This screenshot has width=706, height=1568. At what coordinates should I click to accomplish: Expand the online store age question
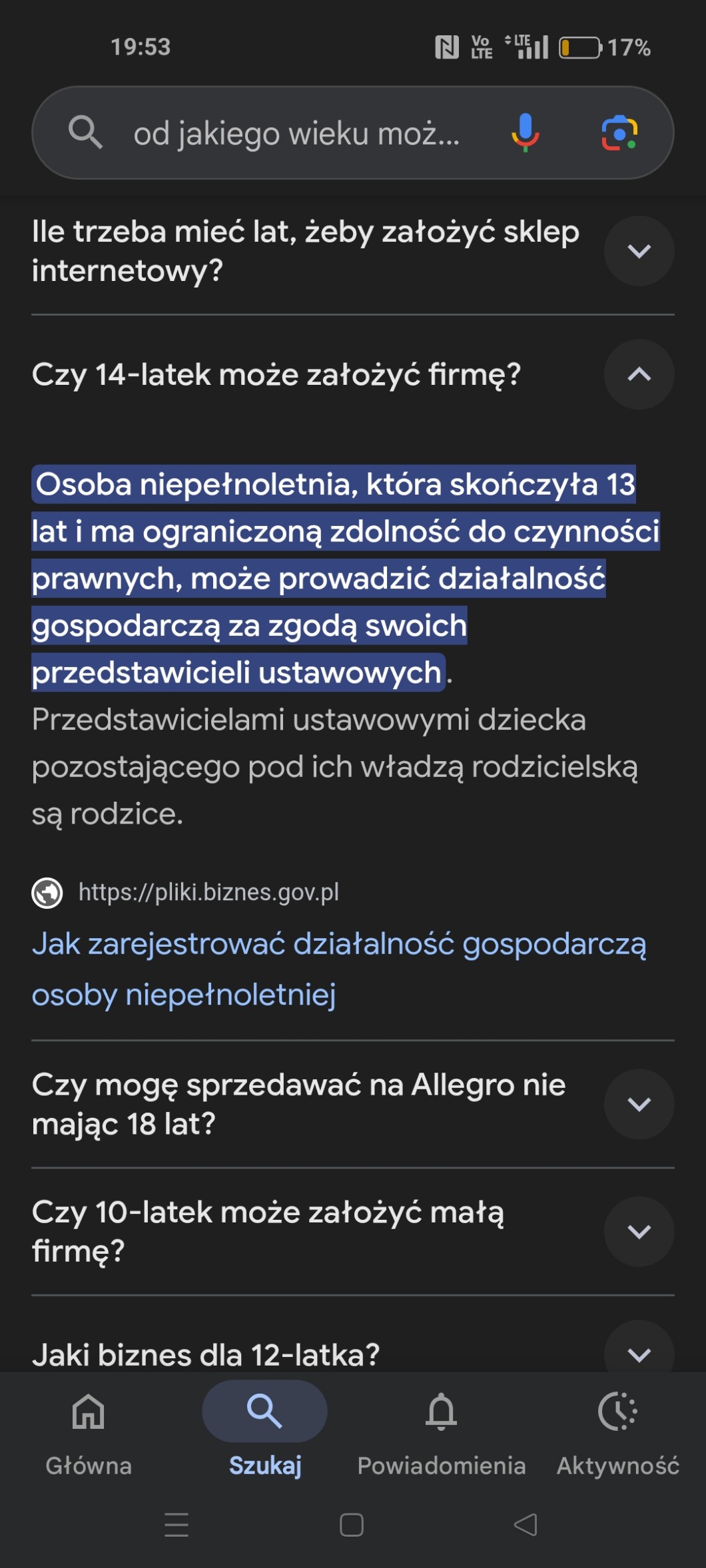(x=639, y=251)
